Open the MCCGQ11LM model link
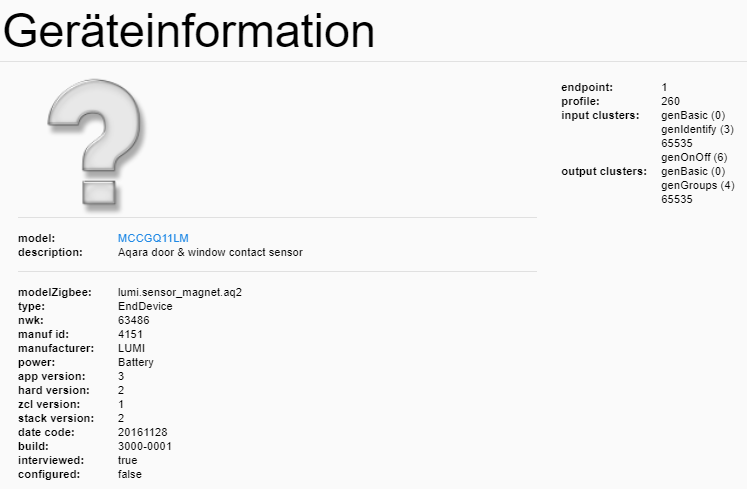 point(153,238)
